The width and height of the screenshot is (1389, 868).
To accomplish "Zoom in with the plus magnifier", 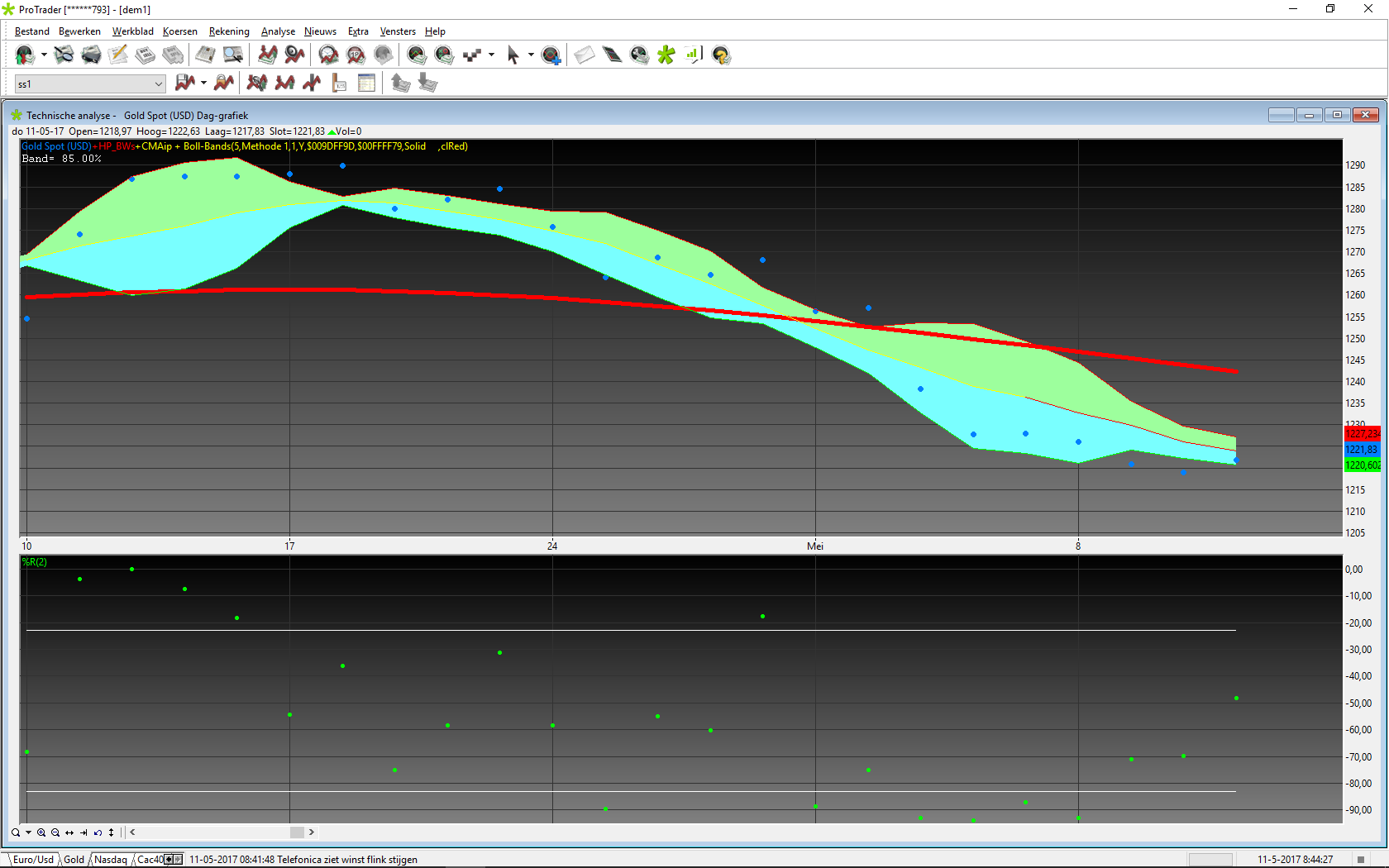I will tap(41, 832).
